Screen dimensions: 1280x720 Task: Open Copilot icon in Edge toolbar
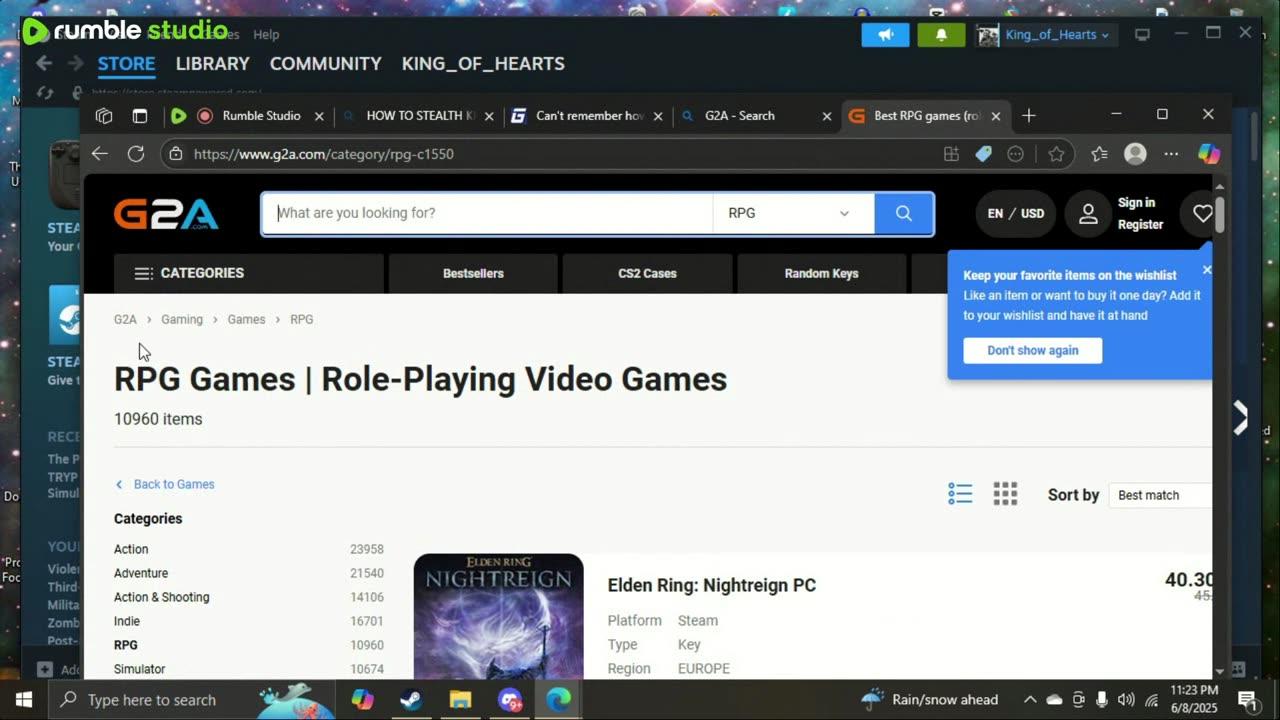click(1209, 154)
